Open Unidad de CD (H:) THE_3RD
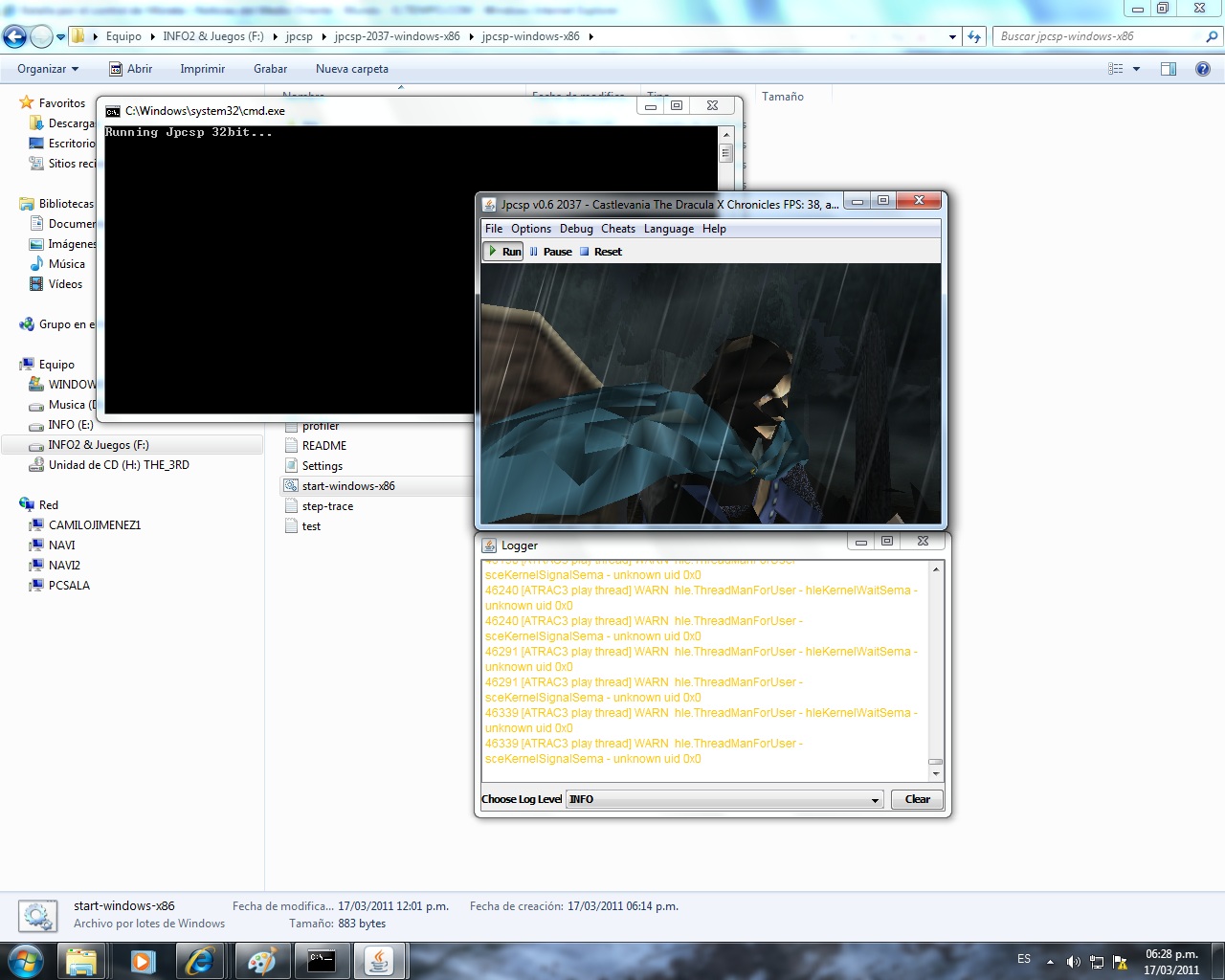Image resolution: width=1225 pixels, height=980 pixels. tap(119, 465)
